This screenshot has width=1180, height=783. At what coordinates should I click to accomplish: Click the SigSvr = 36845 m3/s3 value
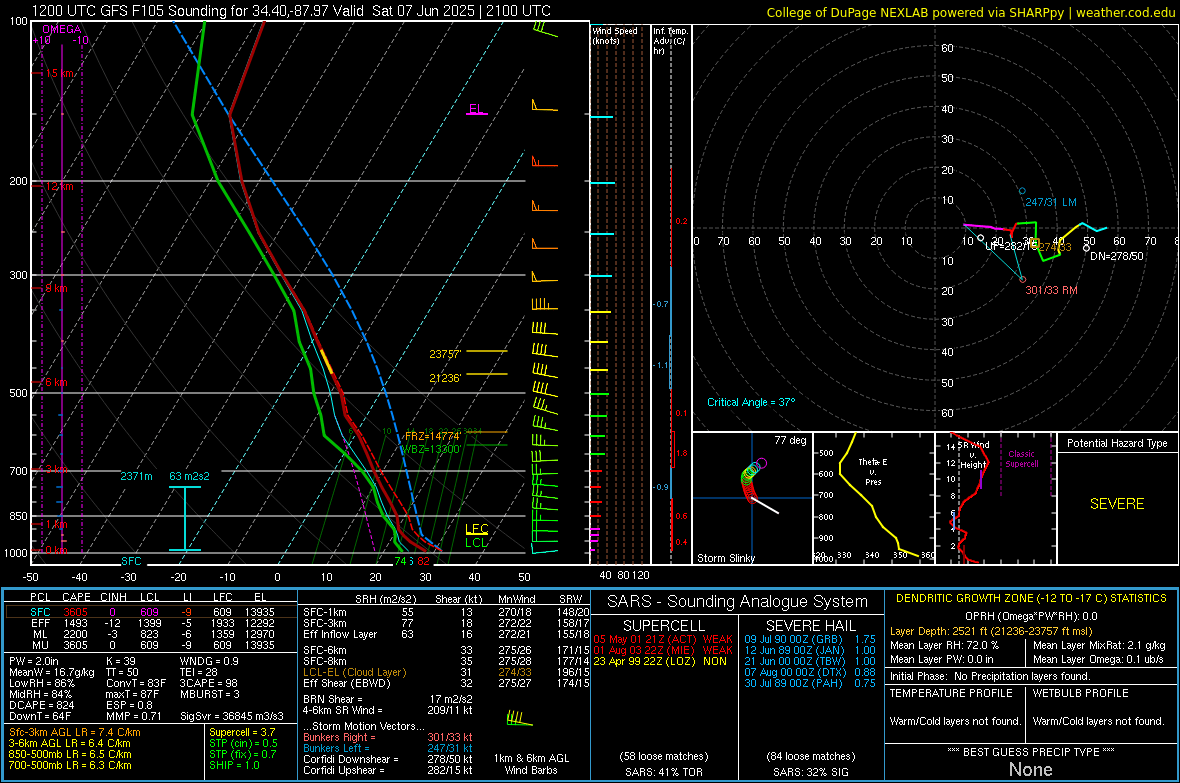(x=232, y=716)
